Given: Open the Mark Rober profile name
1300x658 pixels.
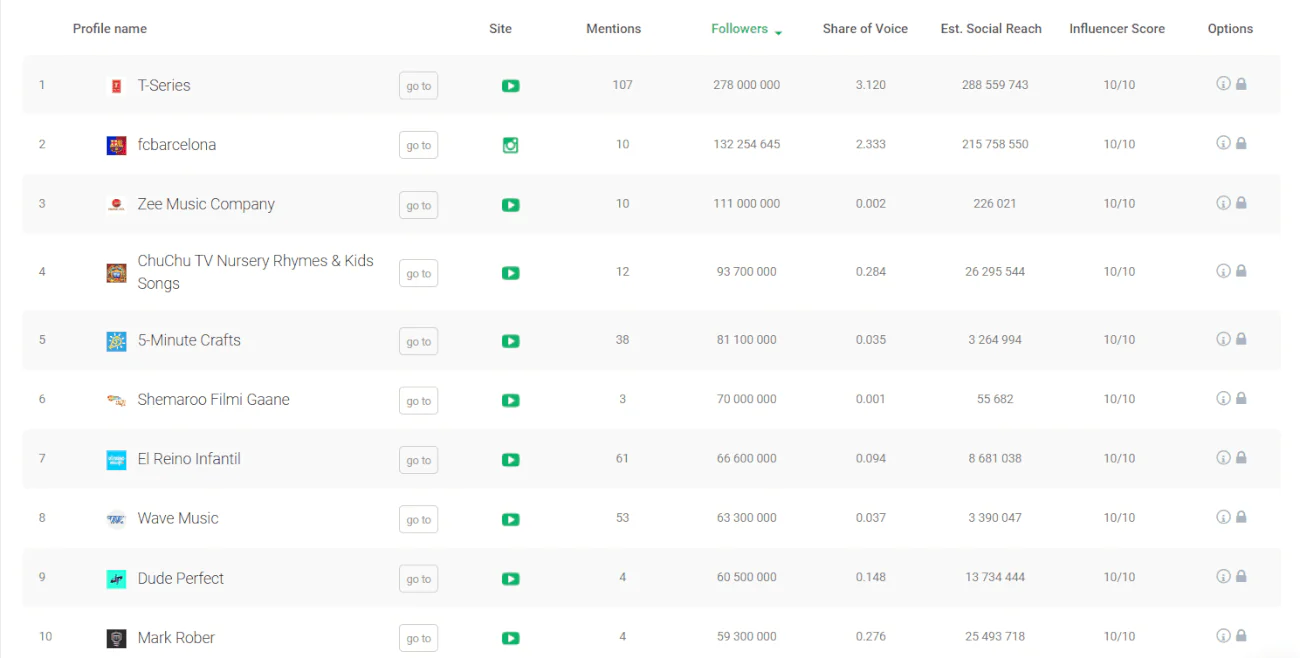Looking at the screenshot, I should [176, 638].
